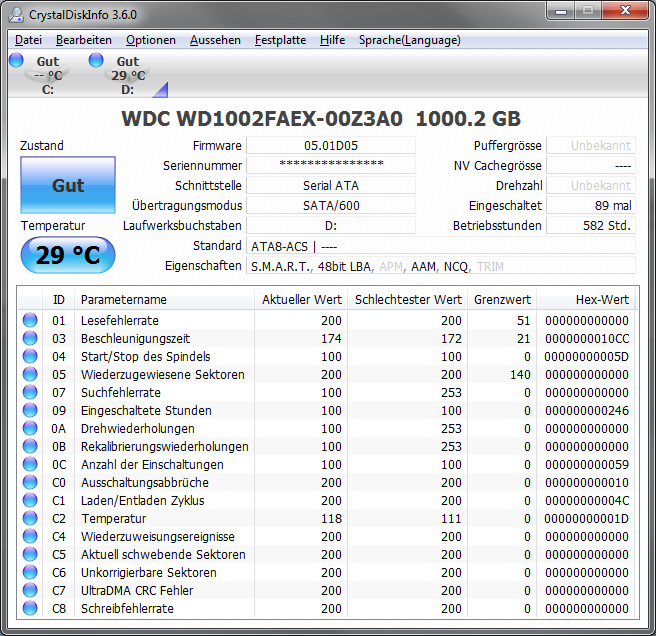Click the Schlechtester Wert column header

click(408, 300)
